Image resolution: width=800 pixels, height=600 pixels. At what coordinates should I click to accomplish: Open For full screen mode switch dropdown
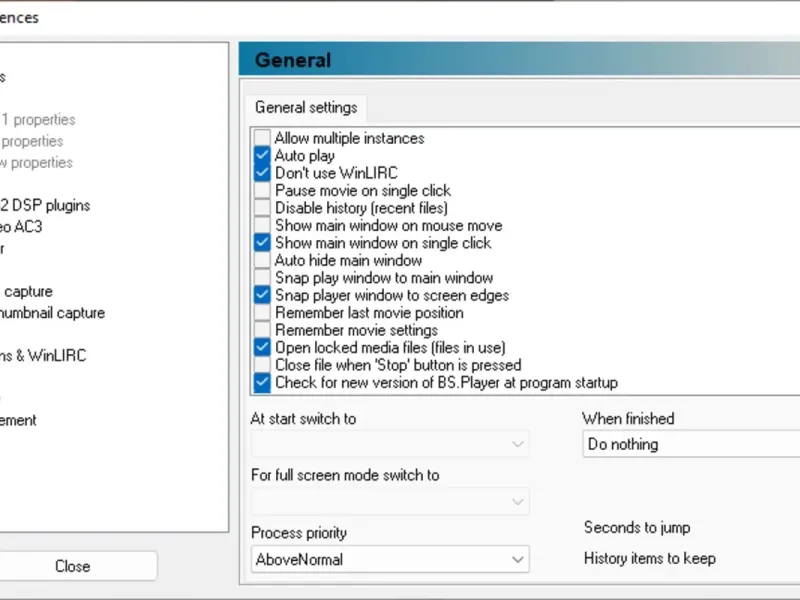pyautogui.click(x=390, y=501)
